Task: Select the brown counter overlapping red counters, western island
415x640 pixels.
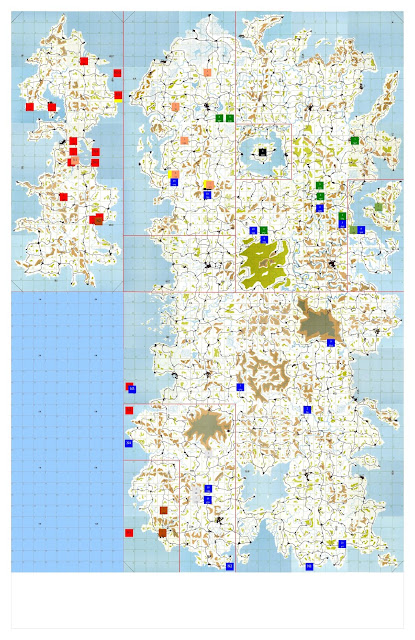Action: click(x=99, y=221)
